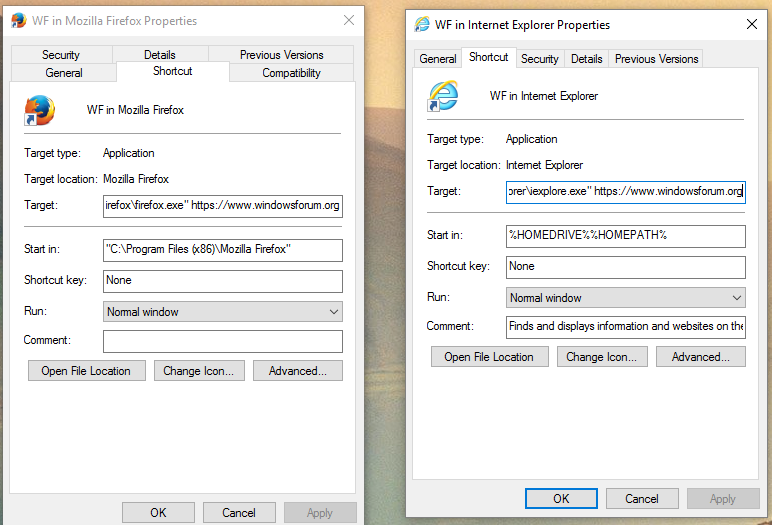772x525 pixels.
Task: Click the Internet Explorer icon in the title bar
Action: [422, 24]
